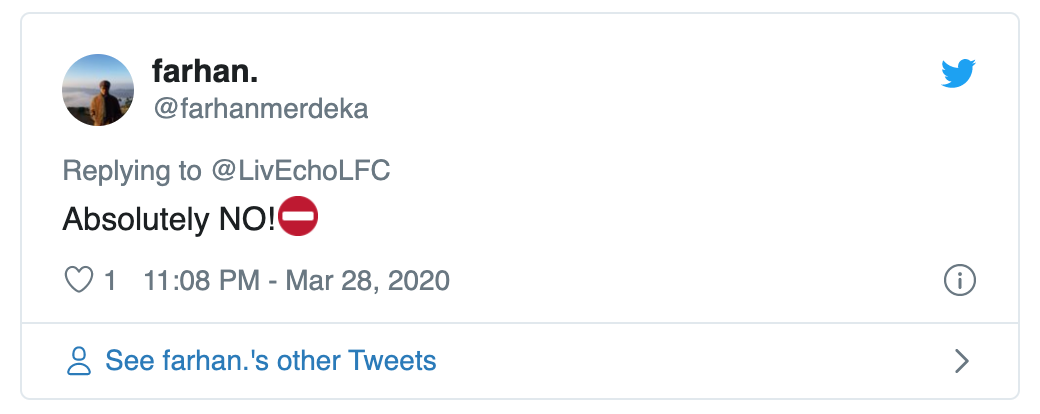This screenshot has width=1040, height=414.
Task: Click the word "NO!" in the tweet
Action: (246, 220)
